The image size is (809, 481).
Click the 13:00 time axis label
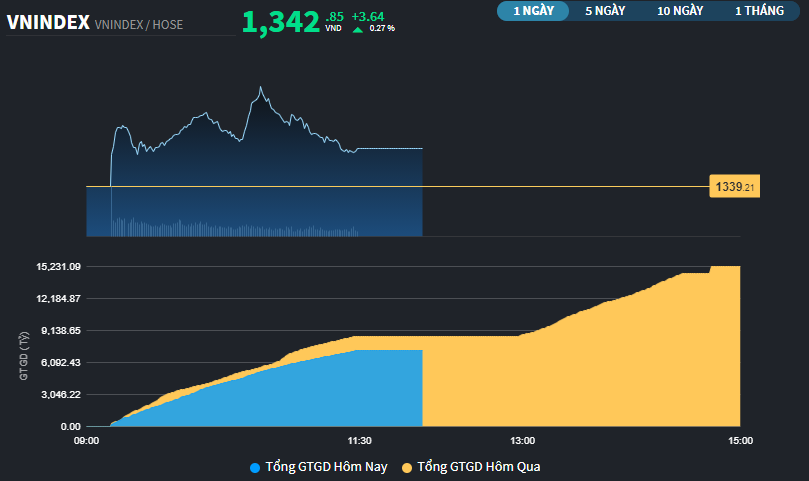[x=522, y=441]
